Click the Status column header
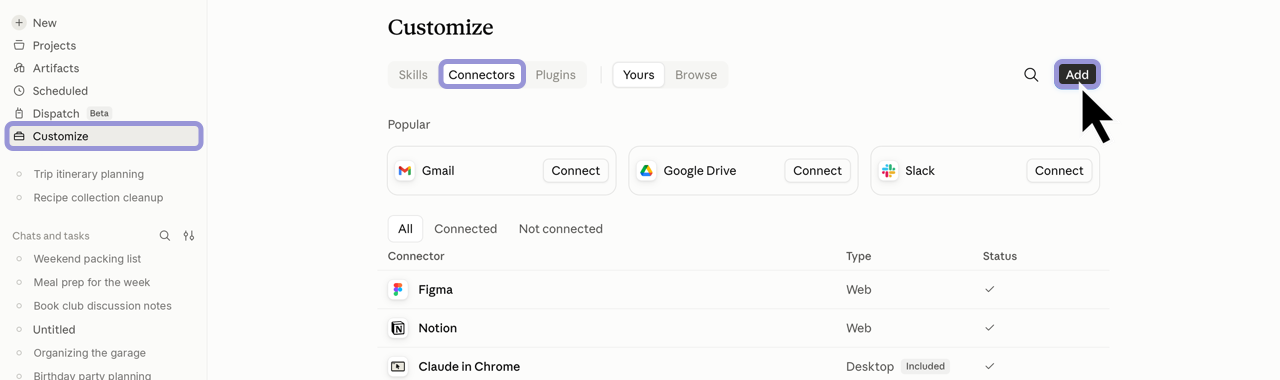 pyautogui.click(x=1000, y=256)
